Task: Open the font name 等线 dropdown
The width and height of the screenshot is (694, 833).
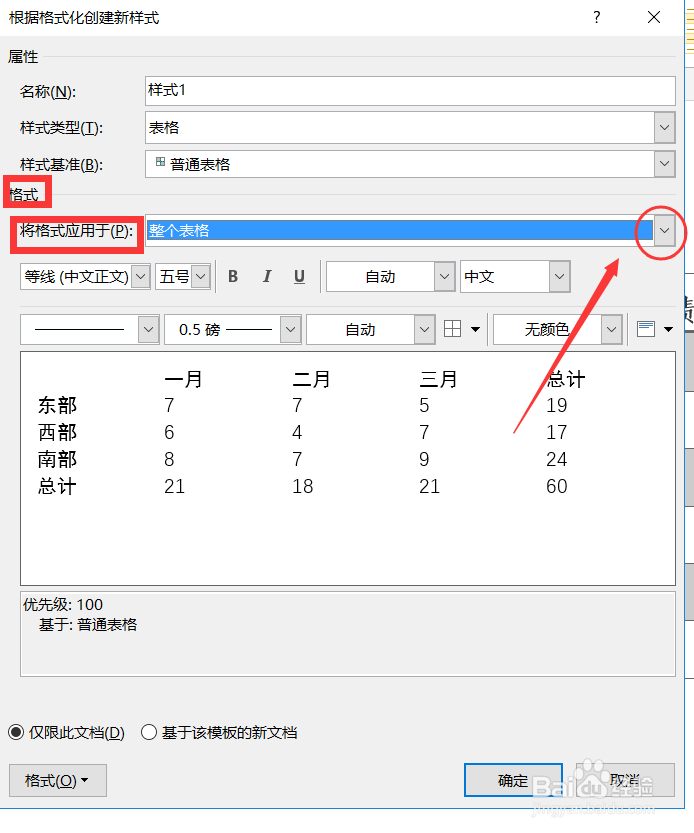Action: pos(141,277)
